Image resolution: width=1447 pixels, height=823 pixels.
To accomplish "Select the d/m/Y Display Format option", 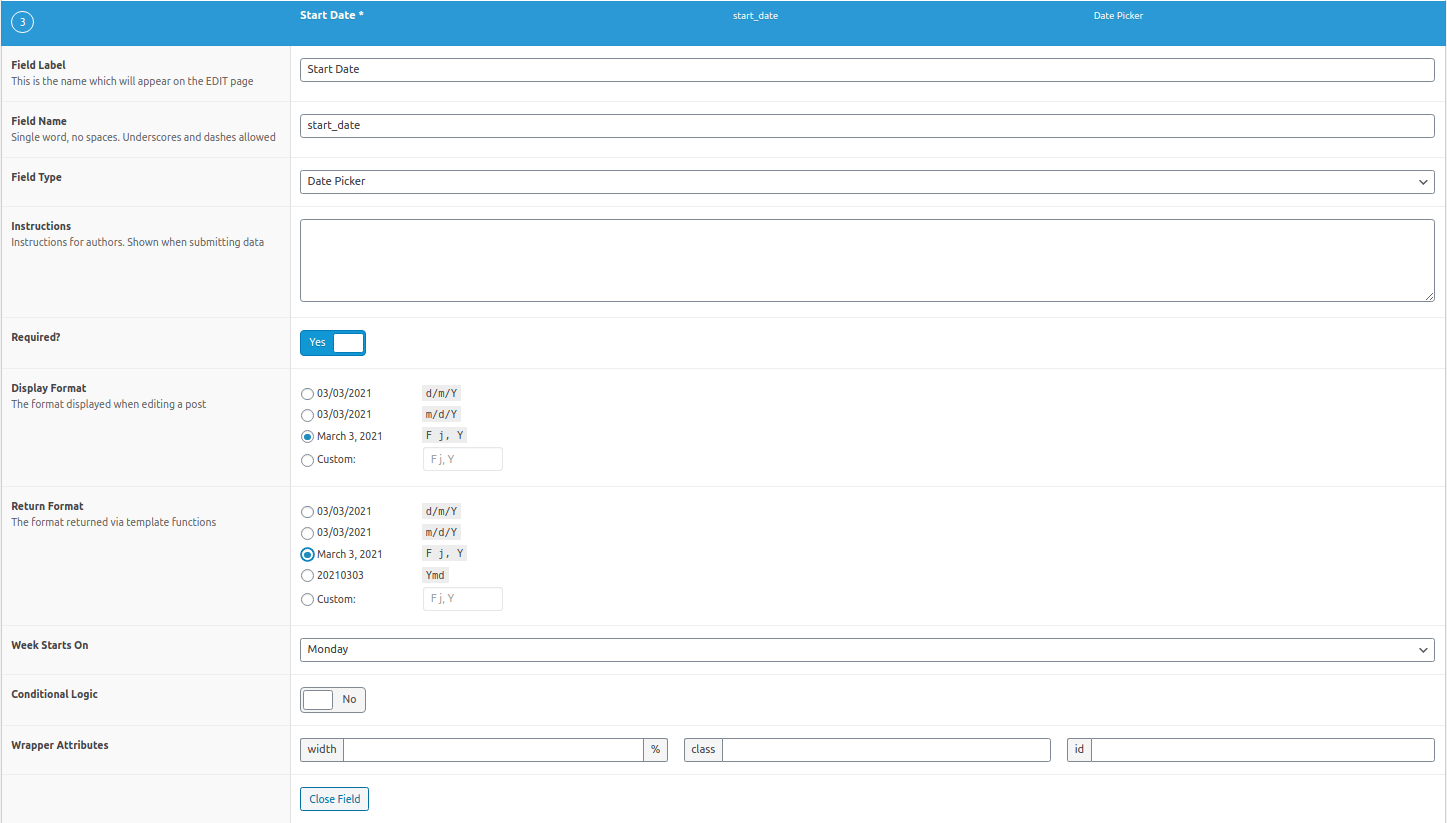I will [307, 393].
